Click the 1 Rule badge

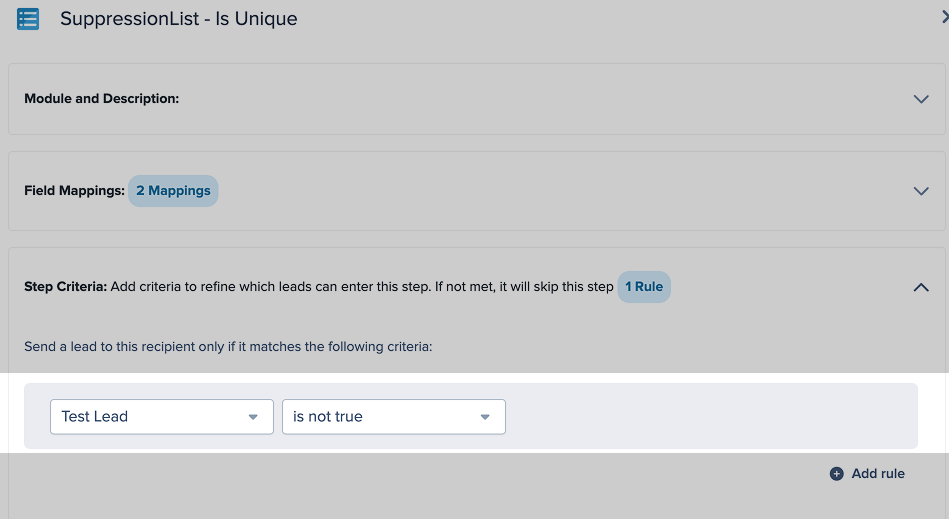[x=644, y=287]
